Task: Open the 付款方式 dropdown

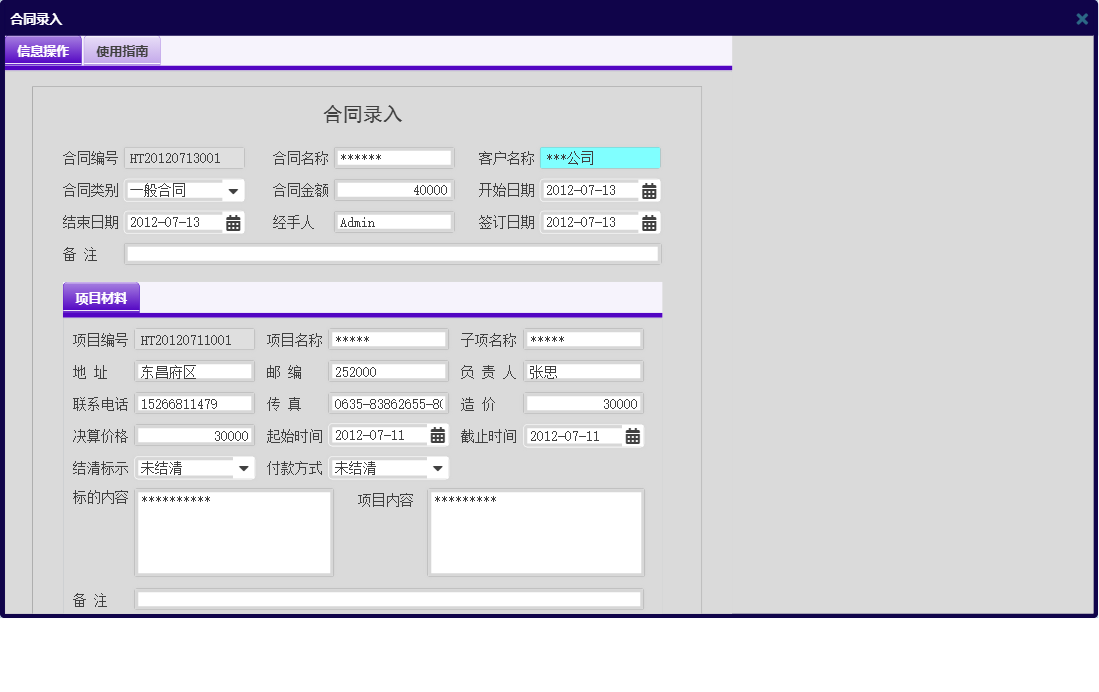Action: click(437, 467)
